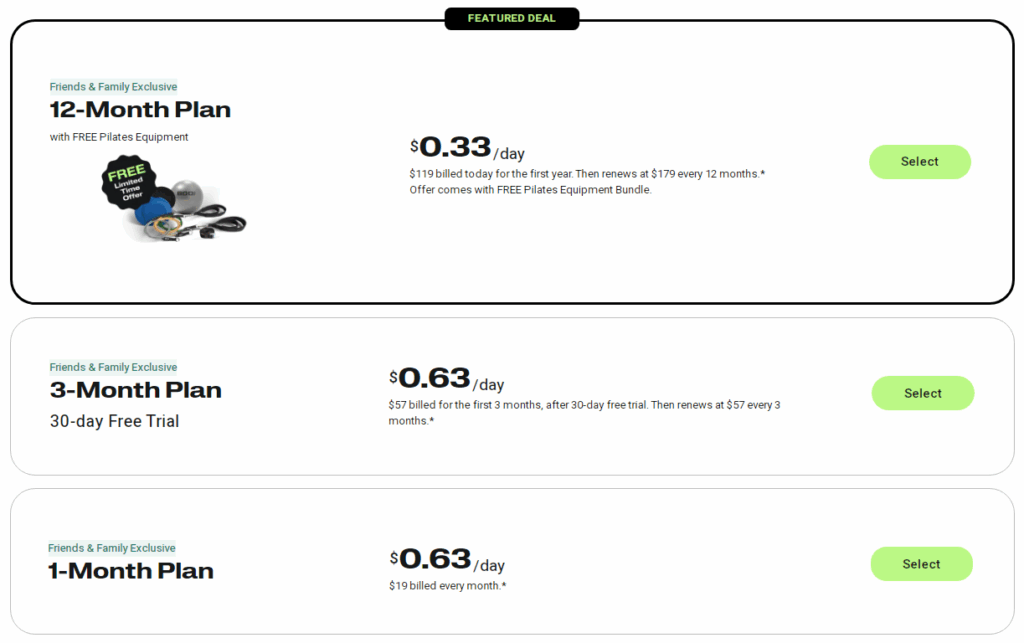Image resolution: width=1024 pixels, height=643 pixels.
Task: Click the 12-Month Plan heading
Action: pyautogui.click(x=140, y=110)
